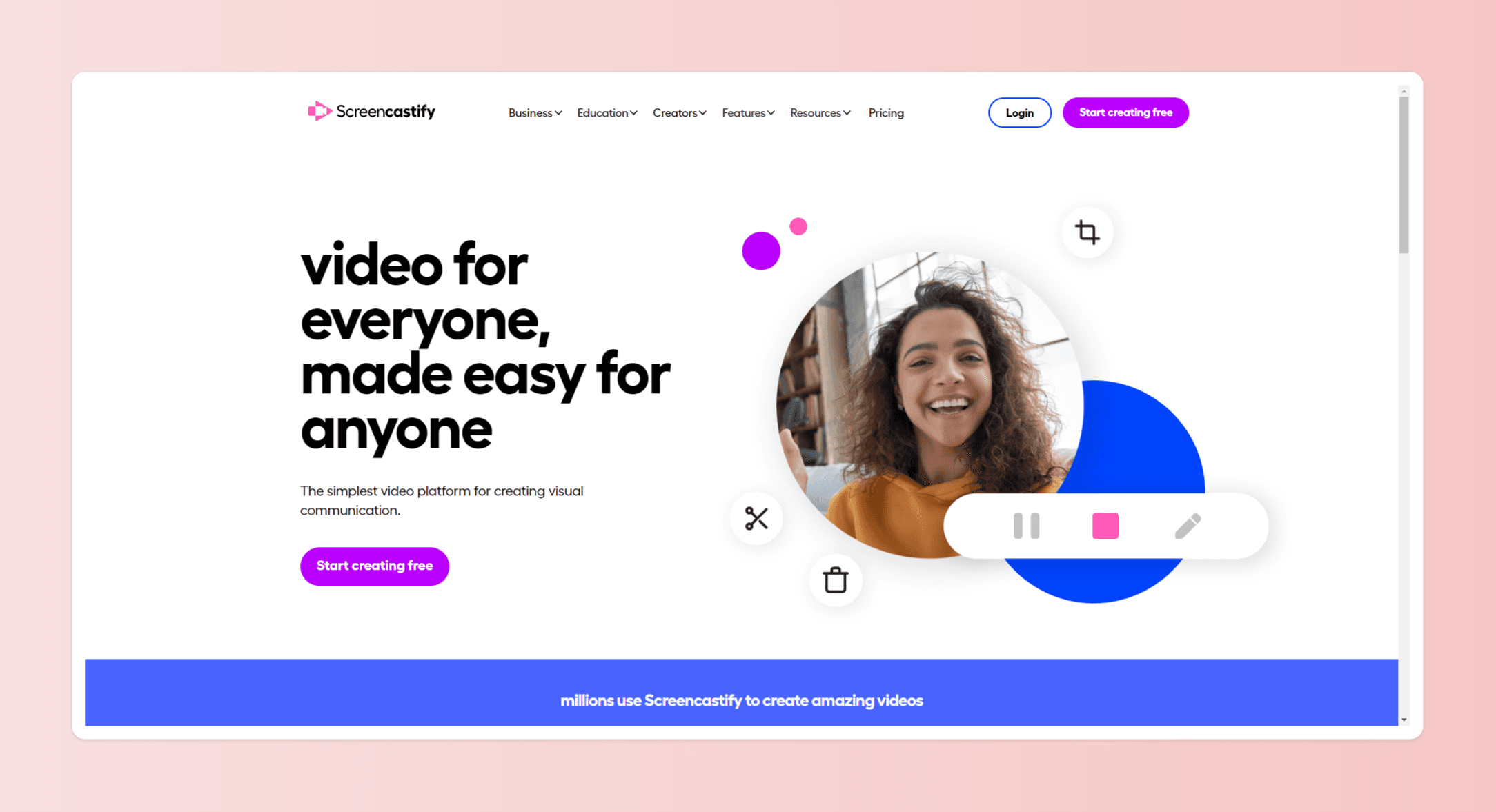Click the delete/trash icon tool

[x=835, y=580]
